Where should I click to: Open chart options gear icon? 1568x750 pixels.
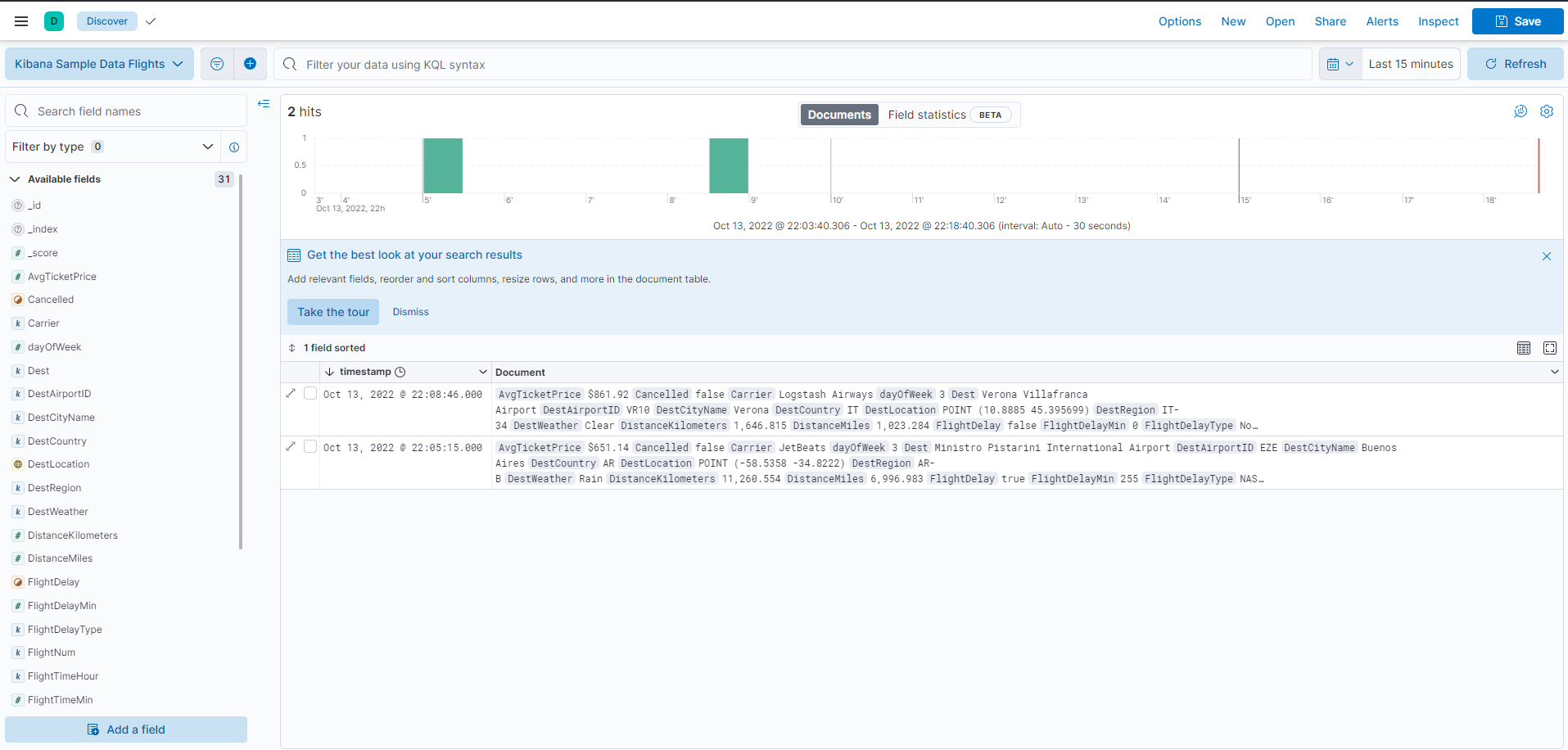(1547, 111)
